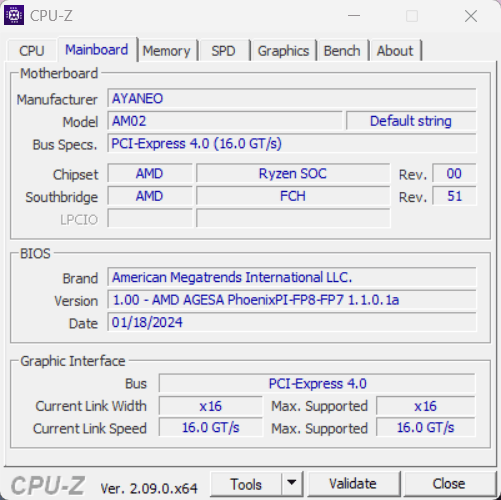Open the Memory tab
Screen dimensions: 501x500
[167, 51]
